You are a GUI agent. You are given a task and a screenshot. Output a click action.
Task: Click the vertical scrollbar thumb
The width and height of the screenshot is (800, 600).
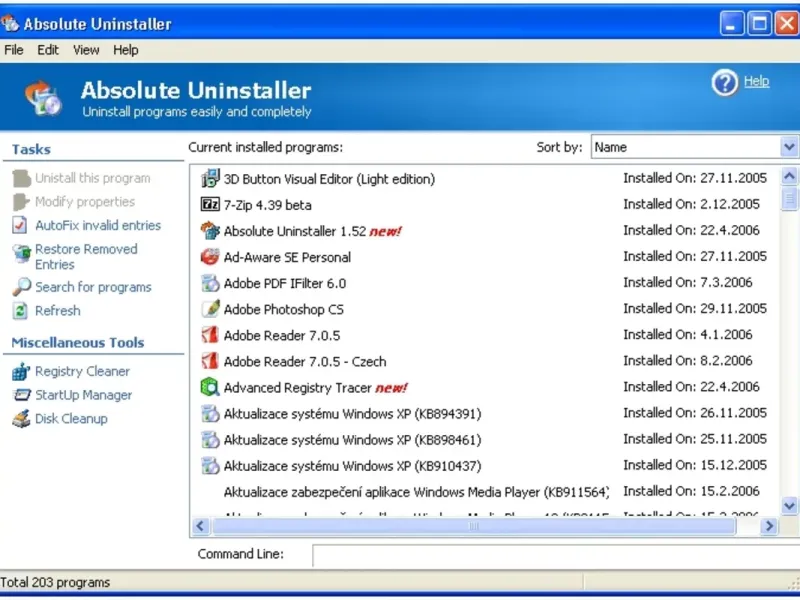(x=789, y=198)
